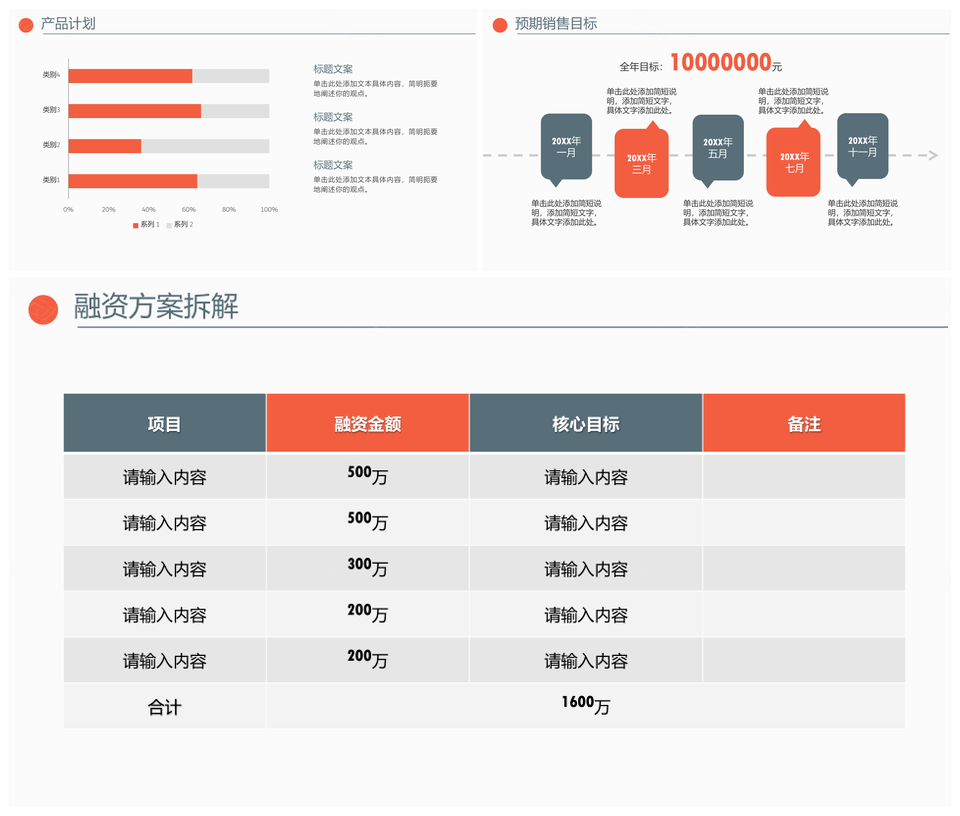960x816 pixels.
Task: Select the orange 20XX年七月 bubble
Action: click(x=793, y=162)
